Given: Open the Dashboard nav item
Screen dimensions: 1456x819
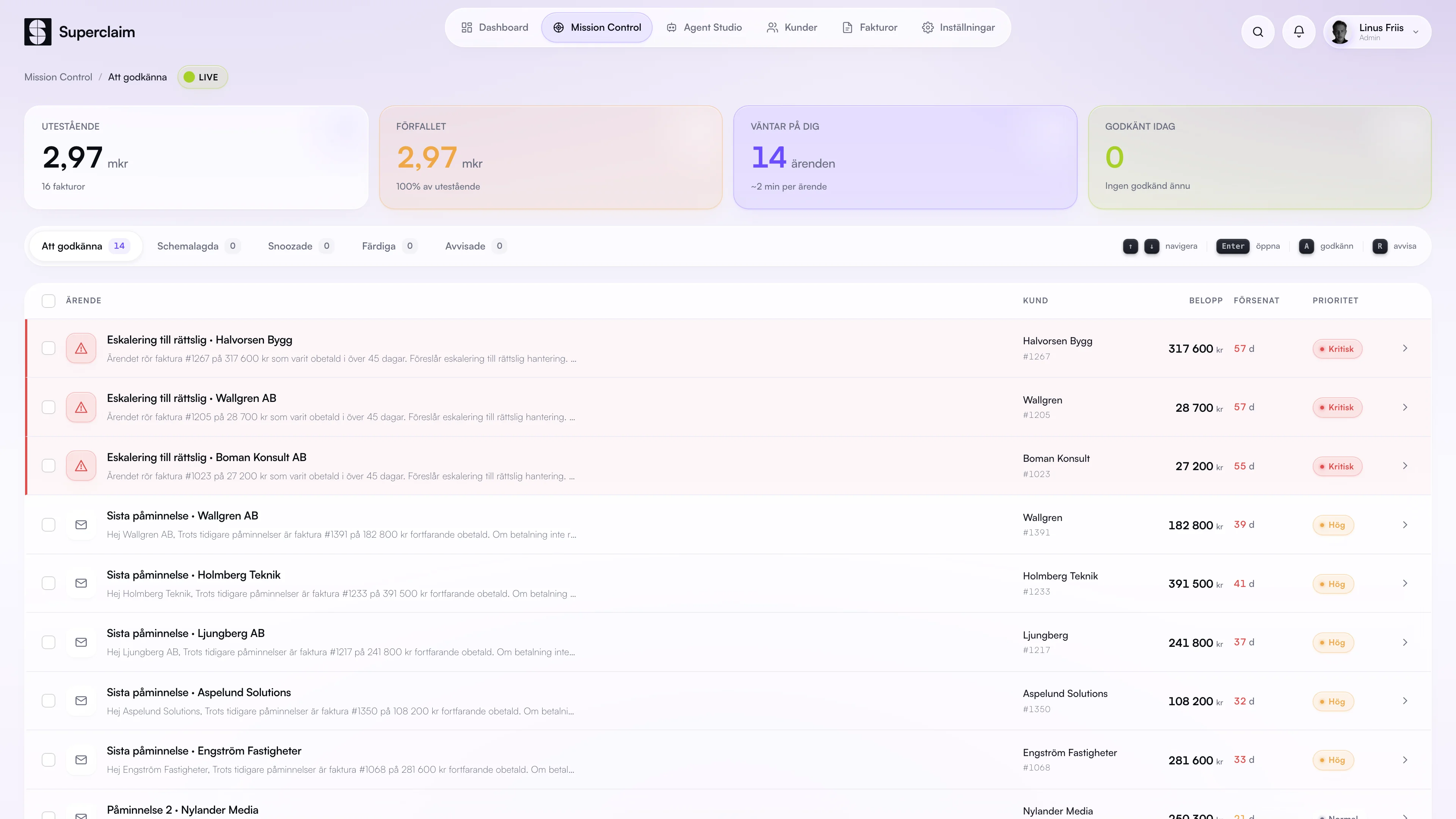Looking at the screenshot, I should click(x=494, y=27).
